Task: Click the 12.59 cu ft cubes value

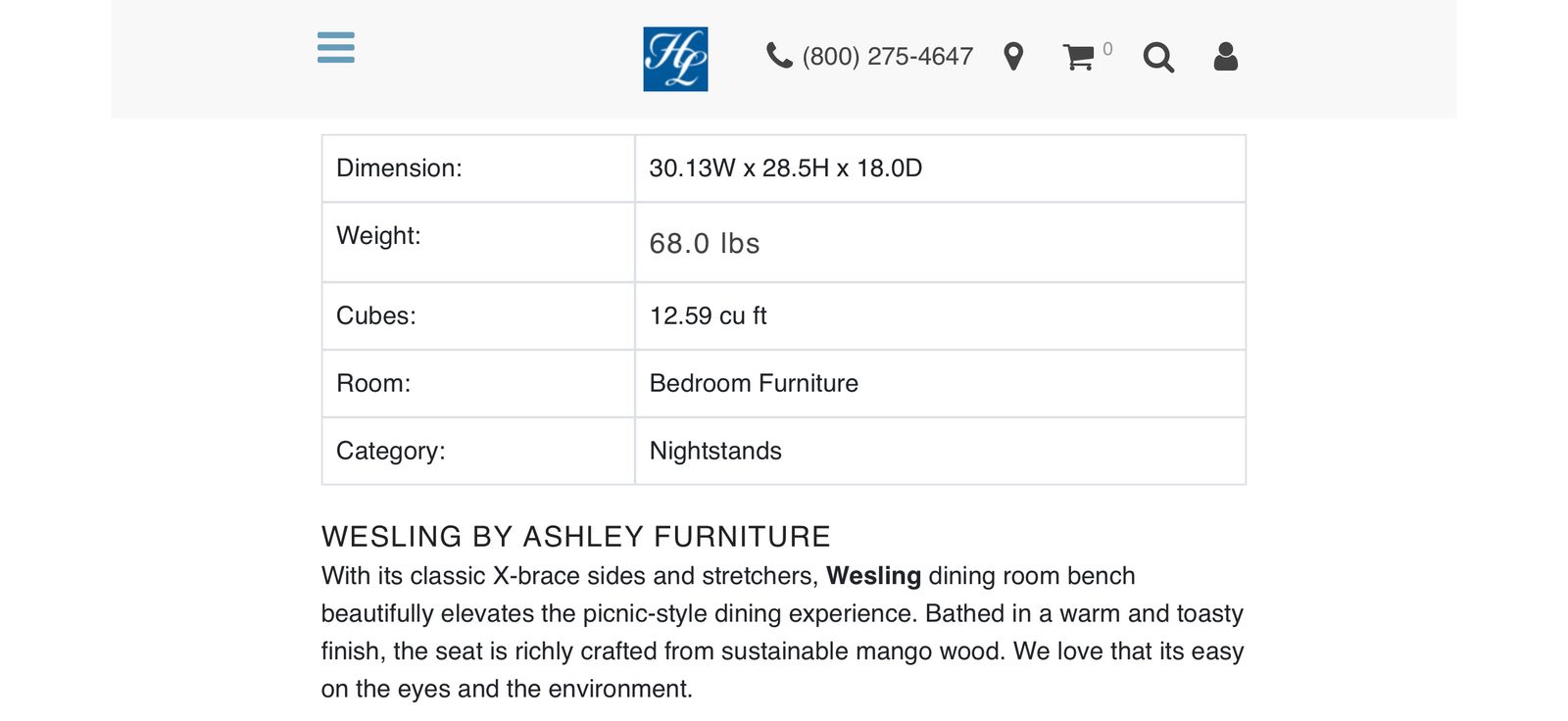Action: tap(708, 315)
